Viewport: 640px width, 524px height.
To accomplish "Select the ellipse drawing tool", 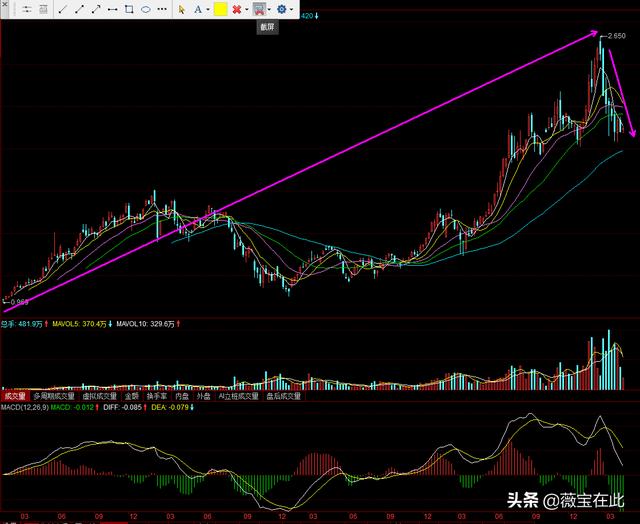I will tap(146, 9).
